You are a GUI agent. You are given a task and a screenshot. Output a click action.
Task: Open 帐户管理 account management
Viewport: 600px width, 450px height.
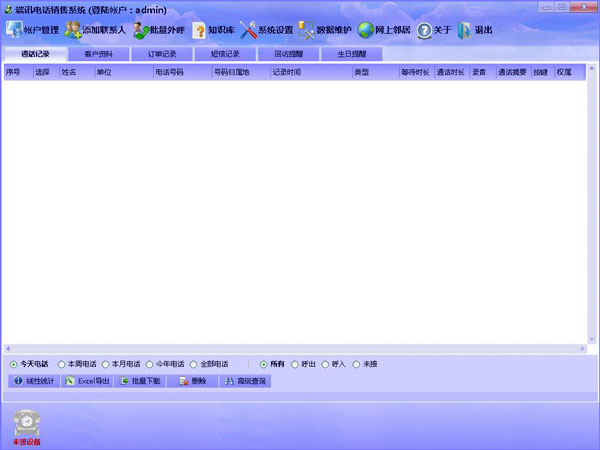[33, 30]
